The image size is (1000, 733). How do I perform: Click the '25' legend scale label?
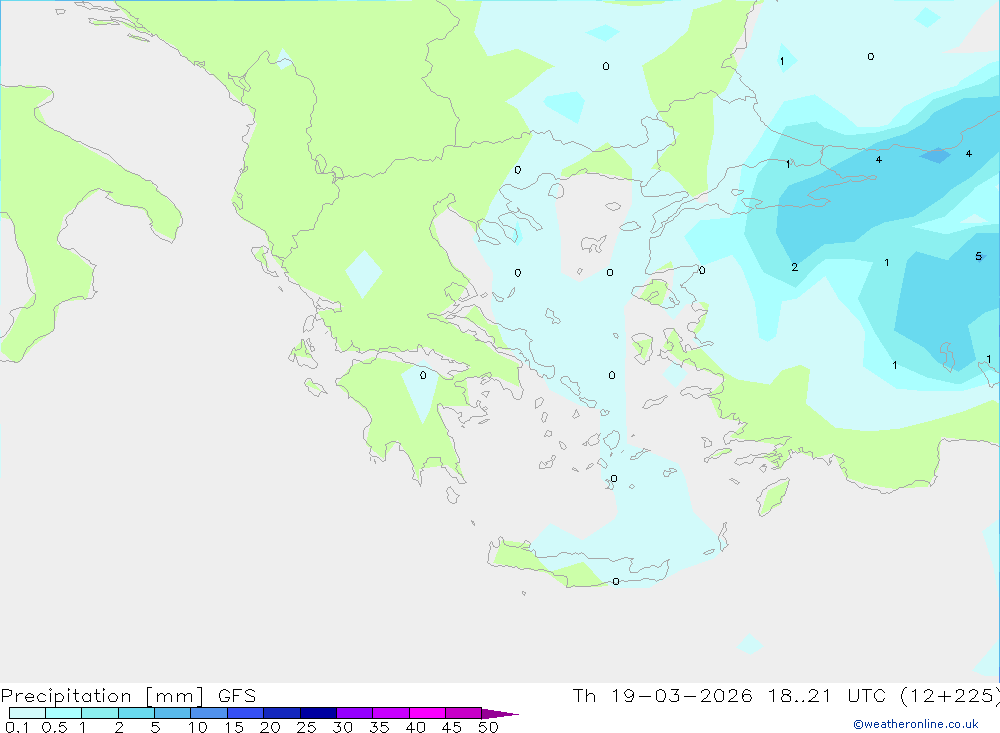click(307, 727)
